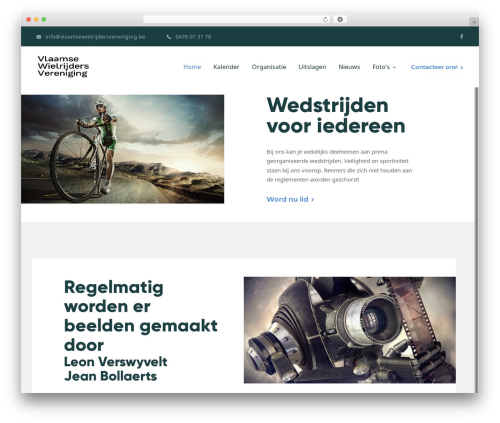Click the Regelmatig worden er beelden heading

click(141, 316)
